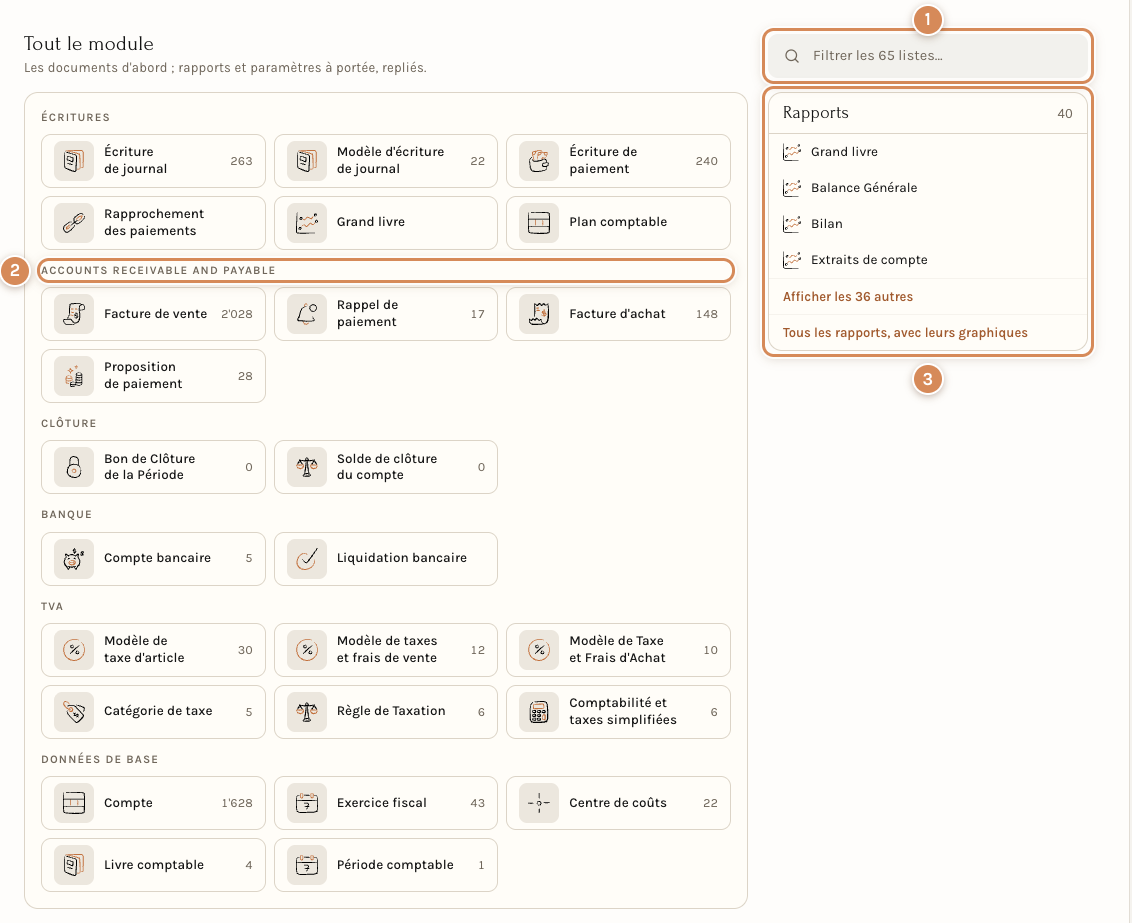Open the Modèle de taxe d'article card
The height and width of the screenshot is (923, 1132).
pyautogui.click(x=153, y=649)
